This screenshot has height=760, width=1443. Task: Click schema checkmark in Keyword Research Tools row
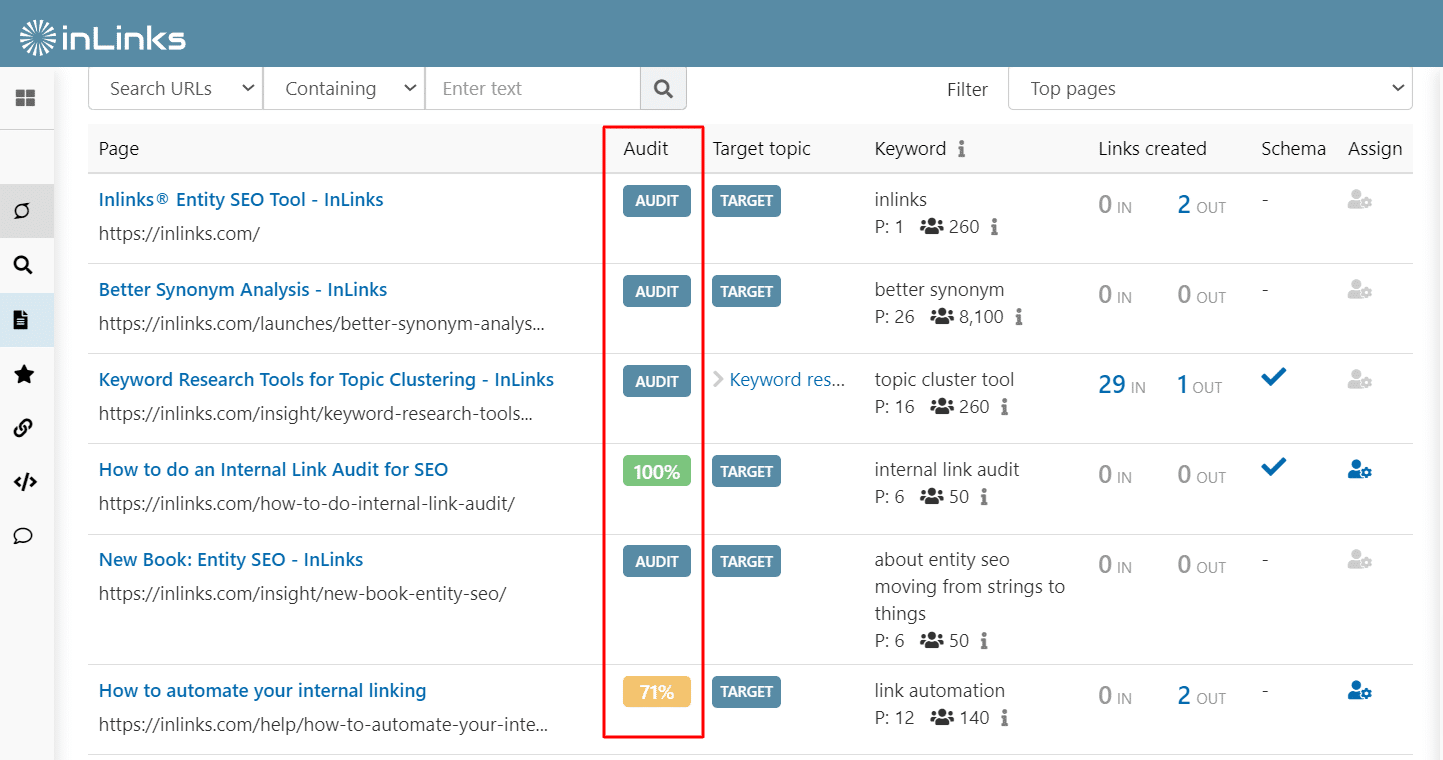1273,377
